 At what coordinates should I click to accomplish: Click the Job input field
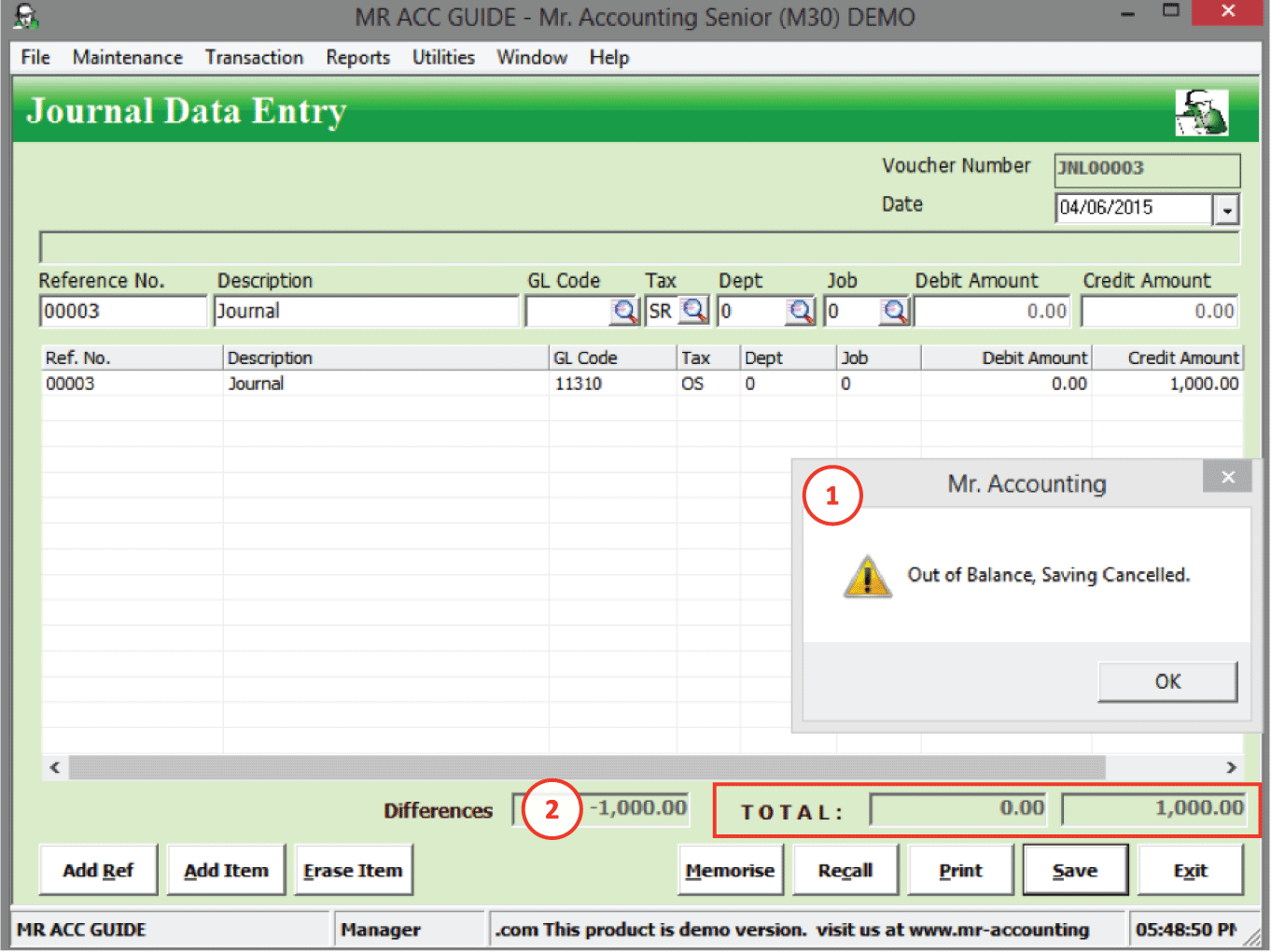[852, 311]
